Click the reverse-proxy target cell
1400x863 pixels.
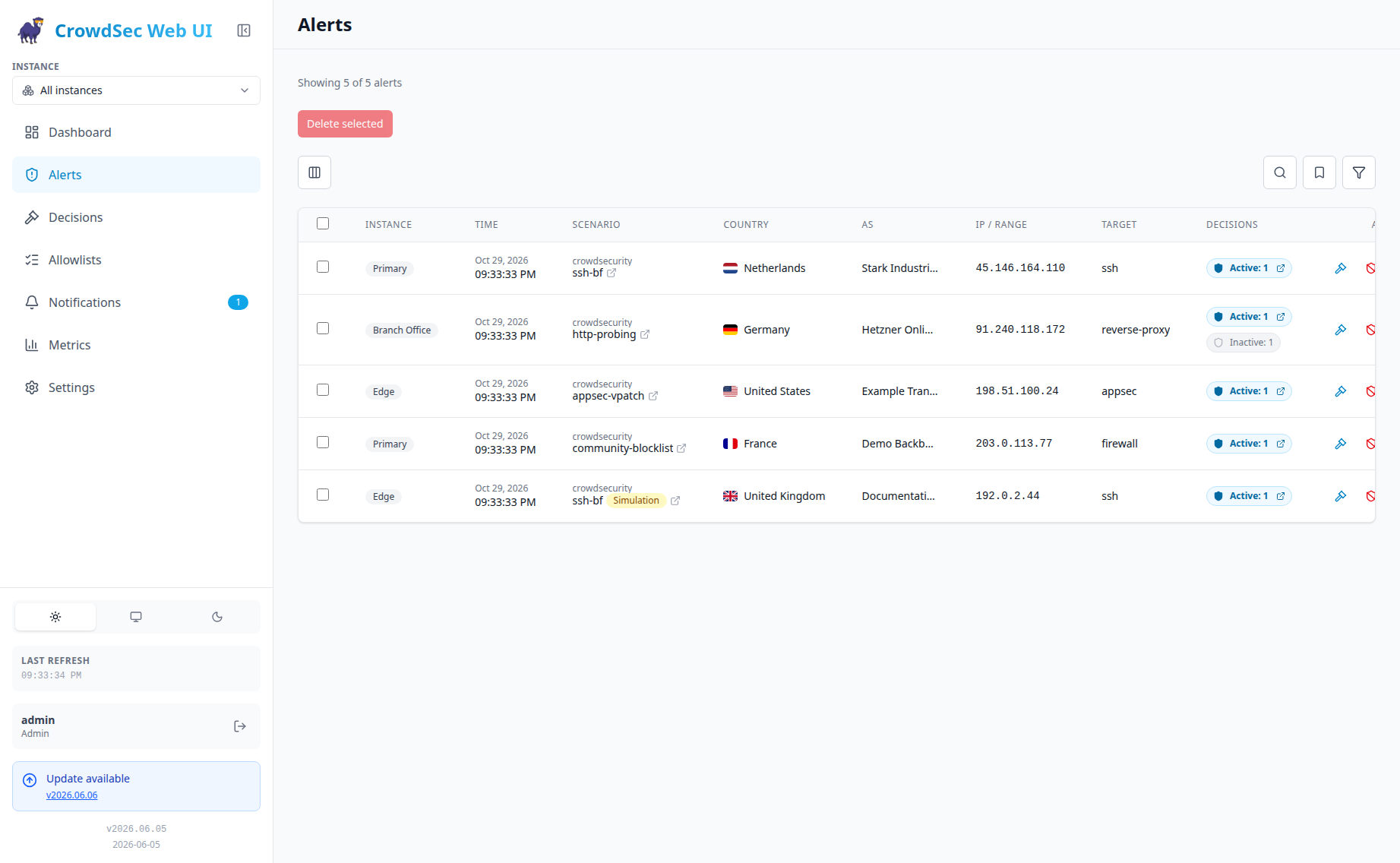(1136, 330)
